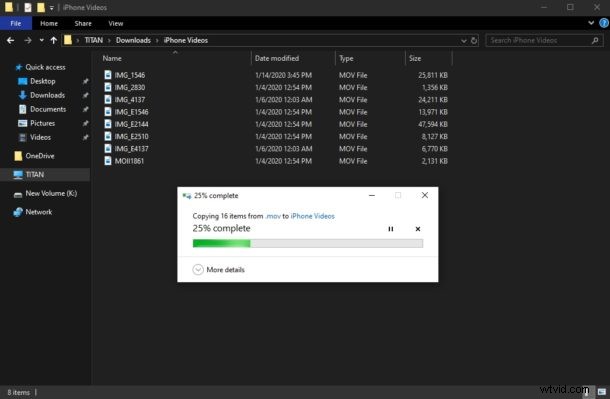Select the IMG_E4137 file icon
This screenshot has height=399, width=610.
[x=108, y=149]
